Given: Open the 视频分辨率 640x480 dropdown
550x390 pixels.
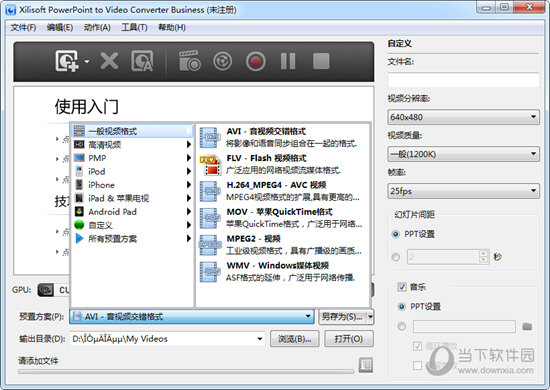Looking at the screenshot, I should (x=463, y=117).
